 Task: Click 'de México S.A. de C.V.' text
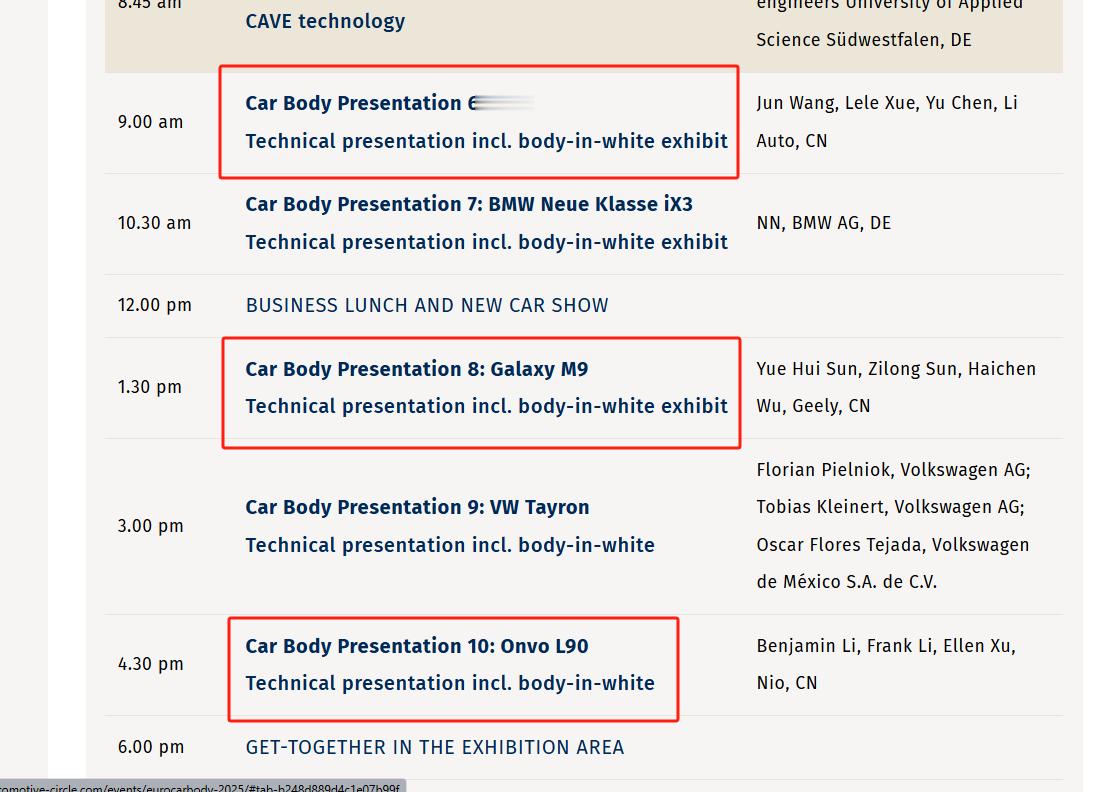point(847,582)
